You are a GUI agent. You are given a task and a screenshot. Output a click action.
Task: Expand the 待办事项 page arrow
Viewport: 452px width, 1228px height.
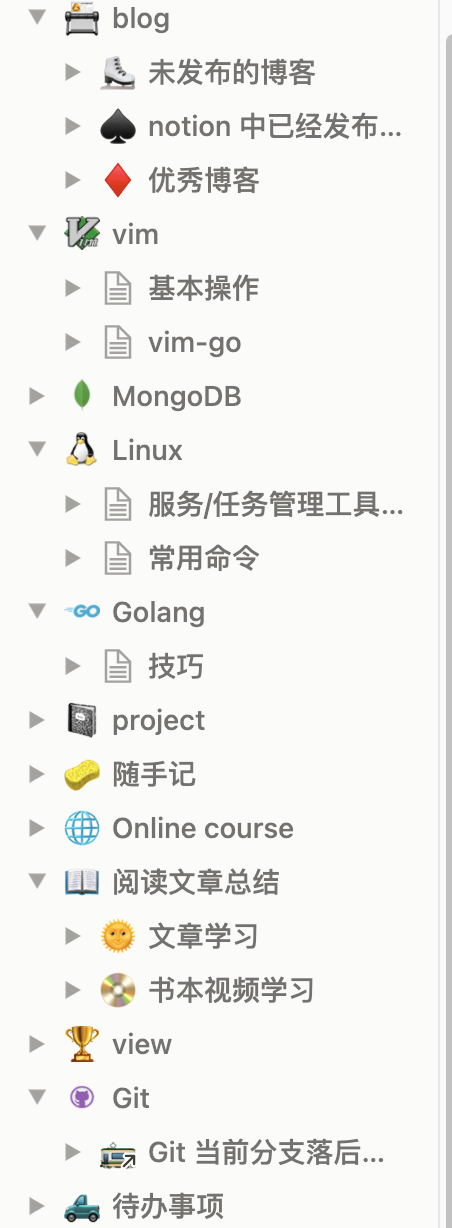pyautogui.click(x=38, y=1206)
